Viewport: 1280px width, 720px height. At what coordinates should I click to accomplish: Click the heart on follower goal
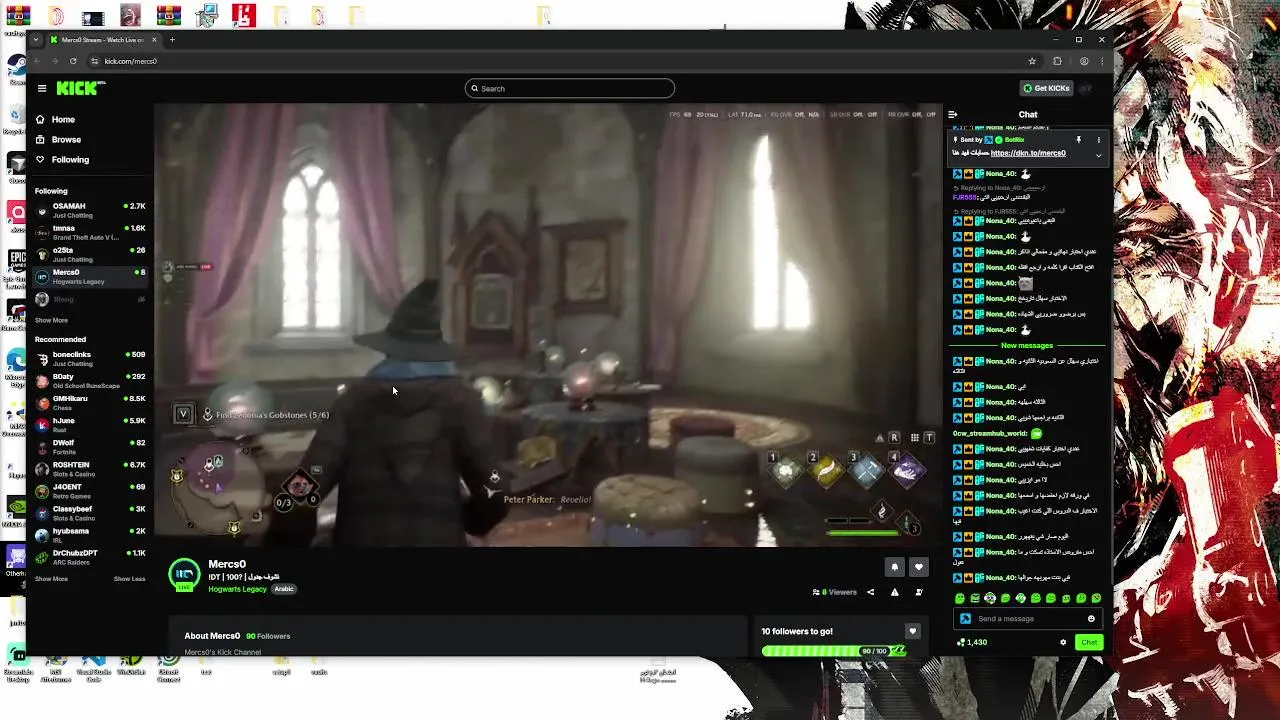coord(912,631)
